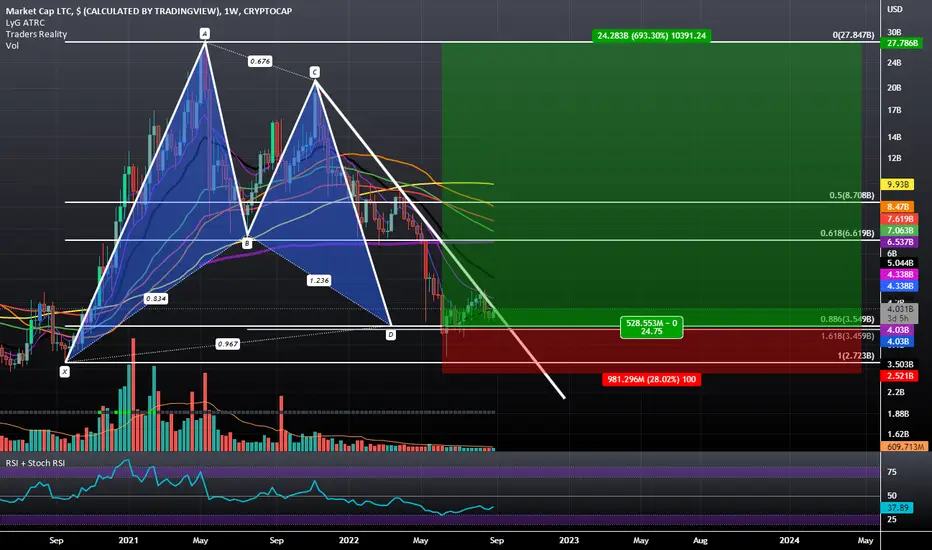The width and height of the screenshot is (932, 550).
Task: Select the Fib 0.5(8.708B) level label
Action: point(852,195)
